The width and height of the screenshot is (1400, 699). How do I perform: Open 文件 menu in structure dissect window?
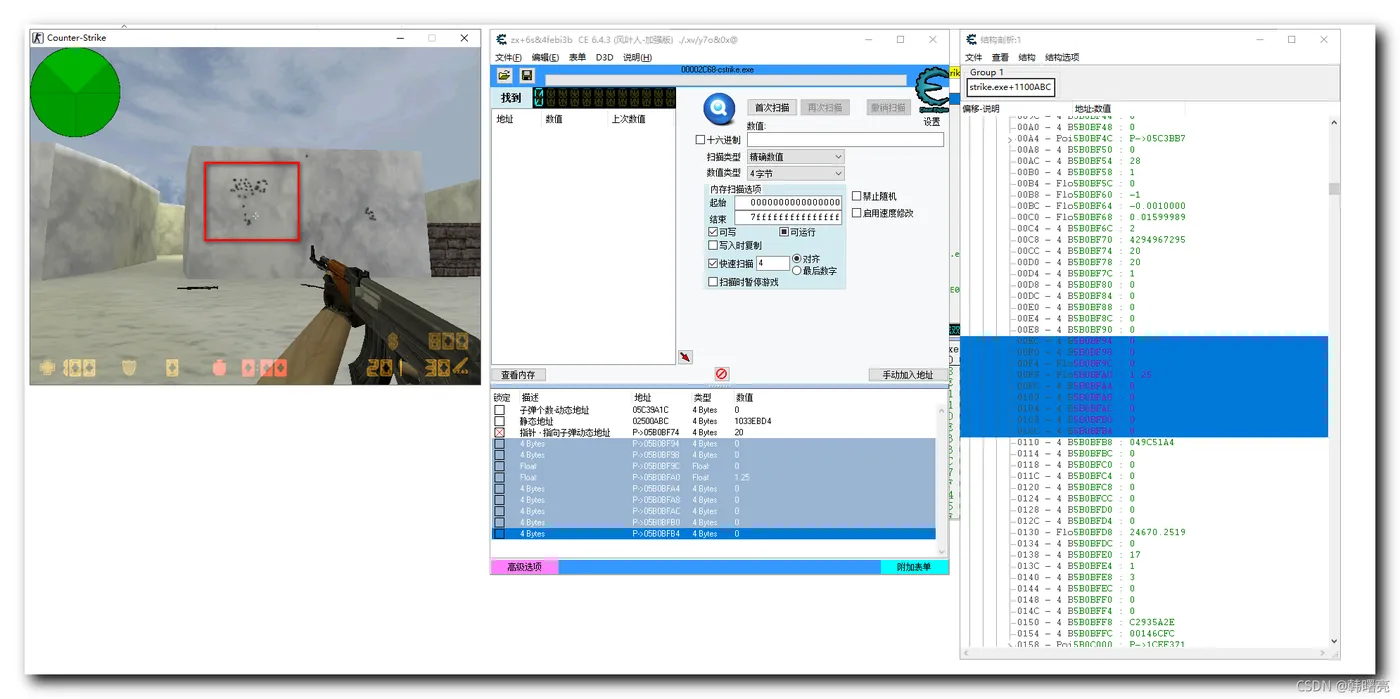tap(974, 58)
